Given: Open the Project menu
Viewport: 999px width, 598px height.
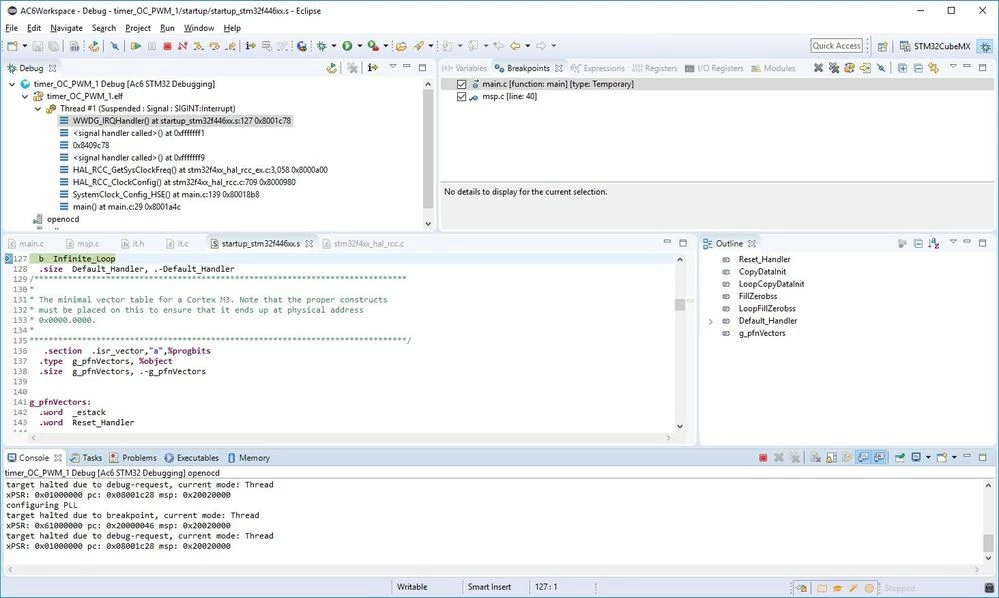Looking at the screenshot, I should click(x=138, y=28).
